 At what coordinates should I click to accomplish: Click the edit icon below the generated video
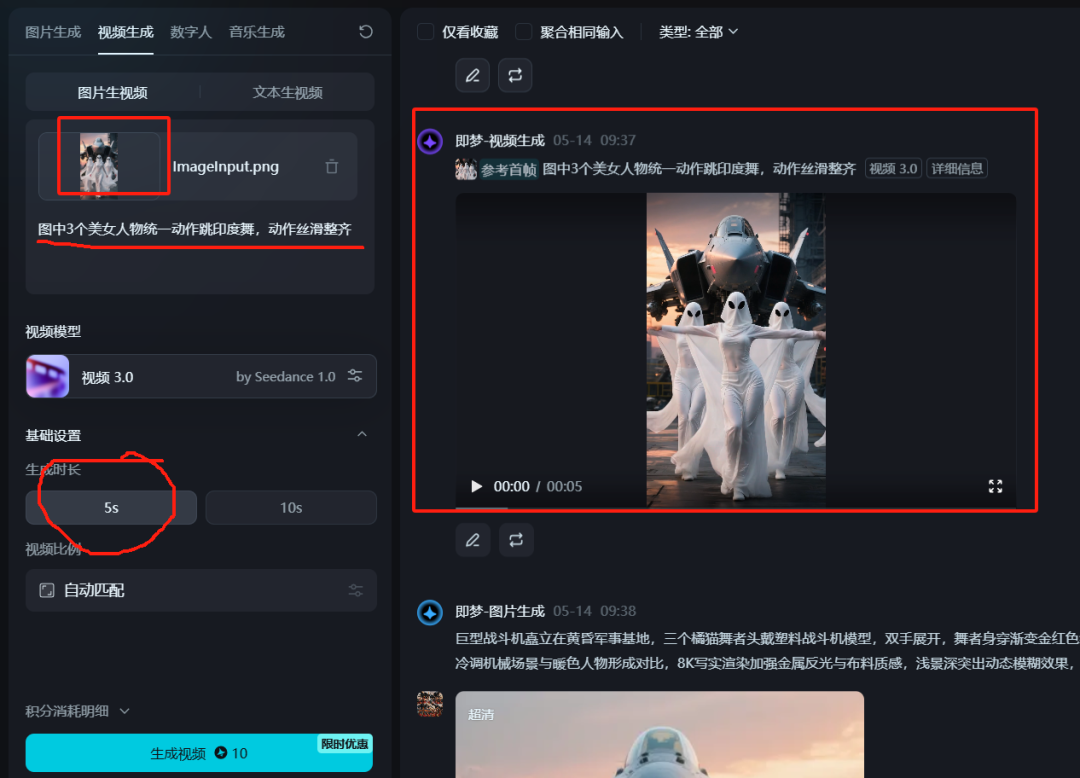pos(472,540)
